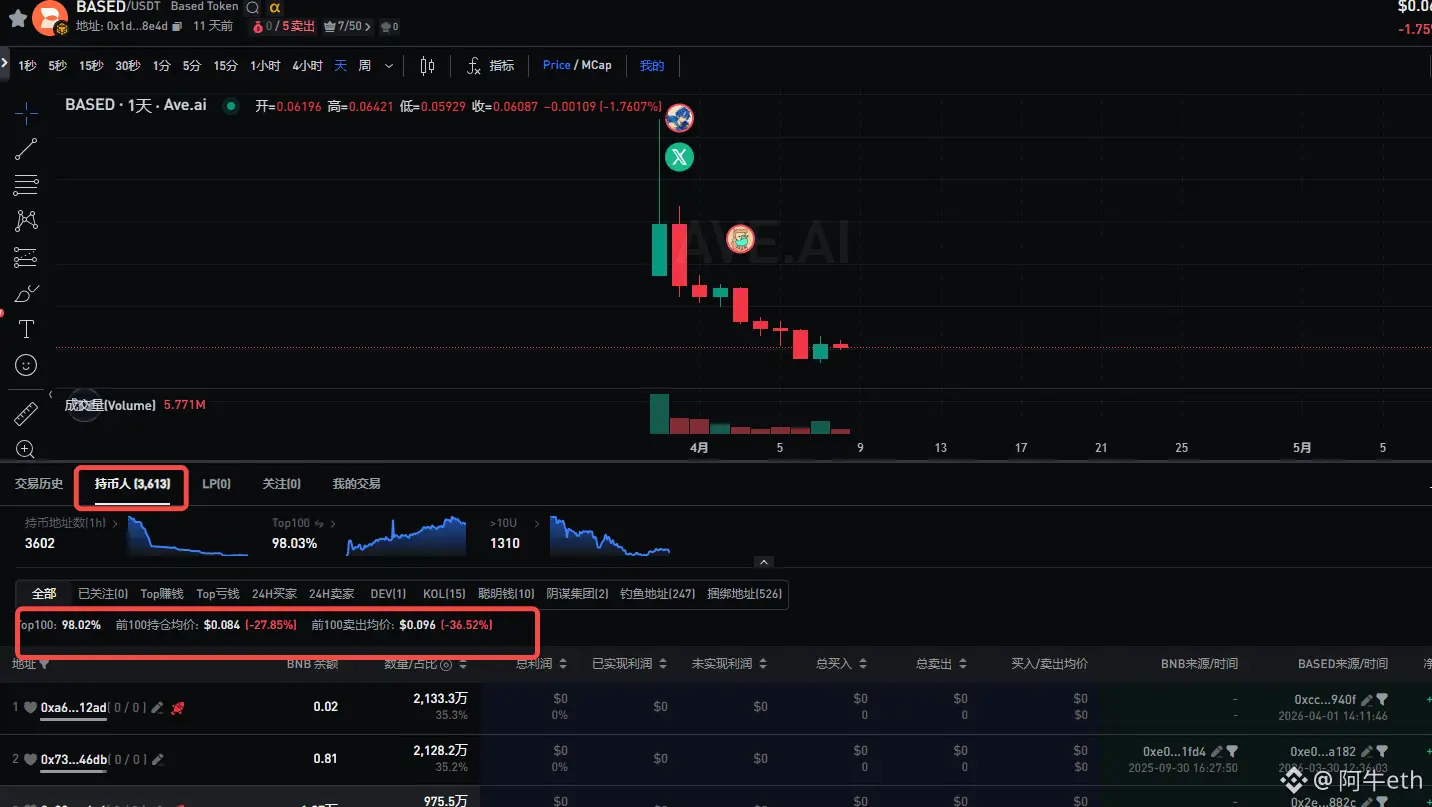Click the heart icon for address 0xa6...12ad
The height and width of the screenshot is (807, 1432).
[x=31, y=708]
